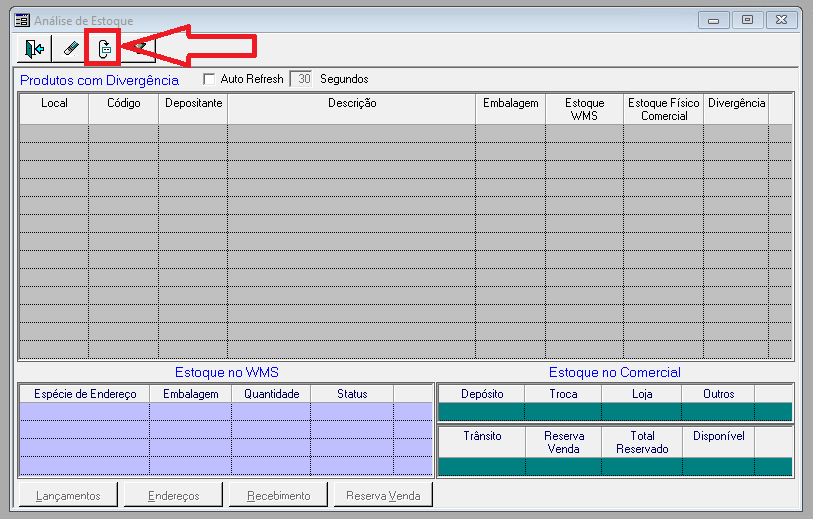
Task: Click the Reserva Venda button at bottom
Action: 383,495
